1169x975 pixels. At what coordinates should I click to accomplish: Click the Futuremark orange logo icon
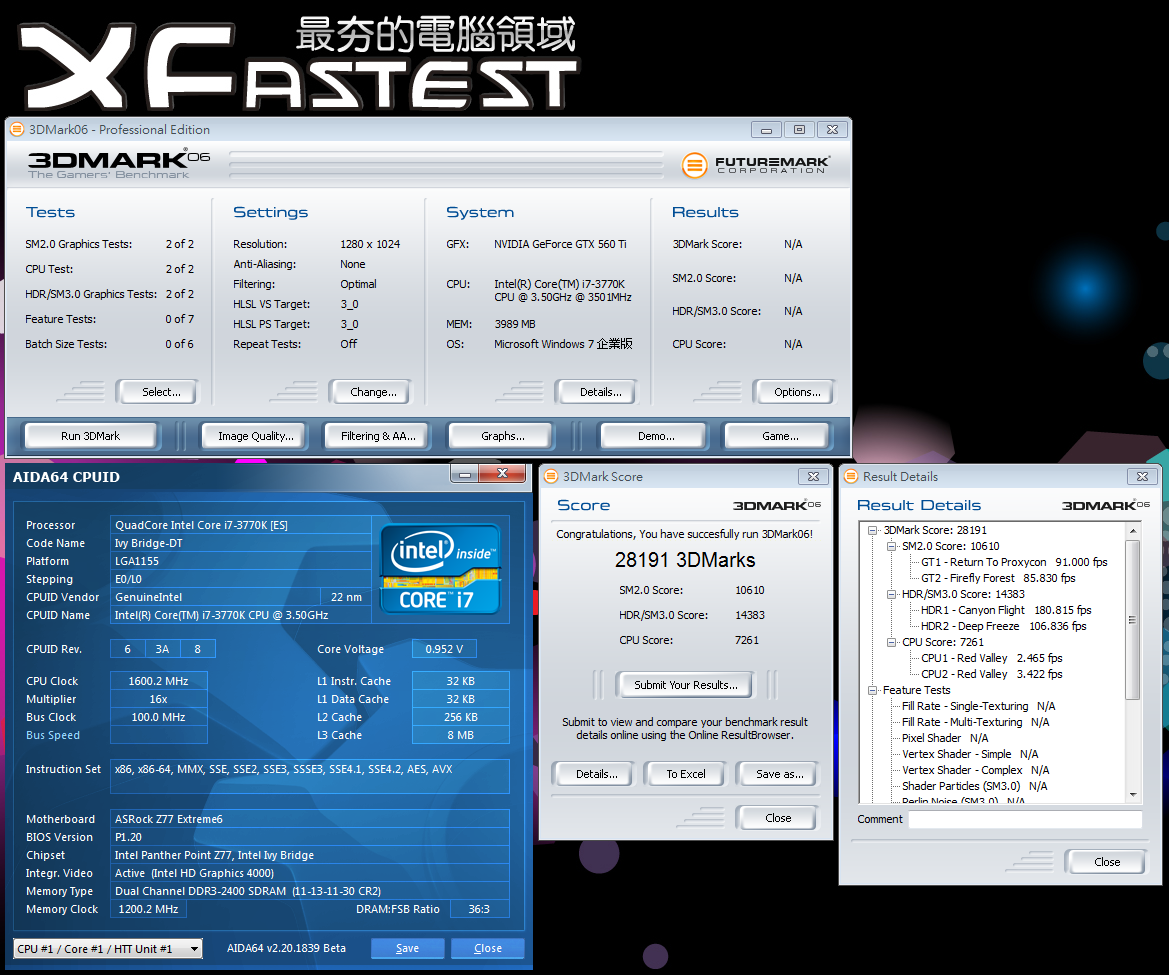[x=694, y=165]
